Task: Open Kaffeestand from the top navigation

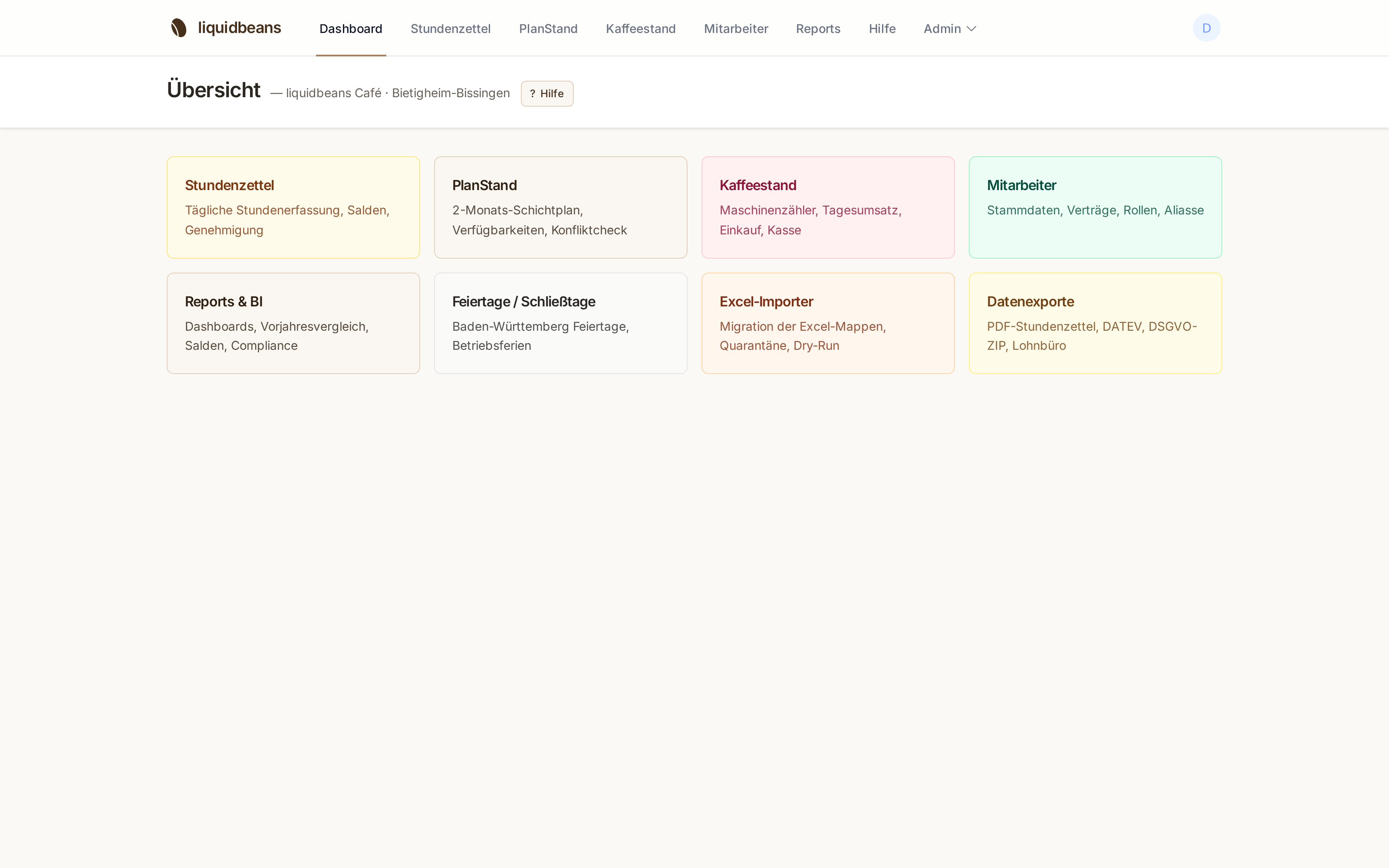Action: point(641,29)
